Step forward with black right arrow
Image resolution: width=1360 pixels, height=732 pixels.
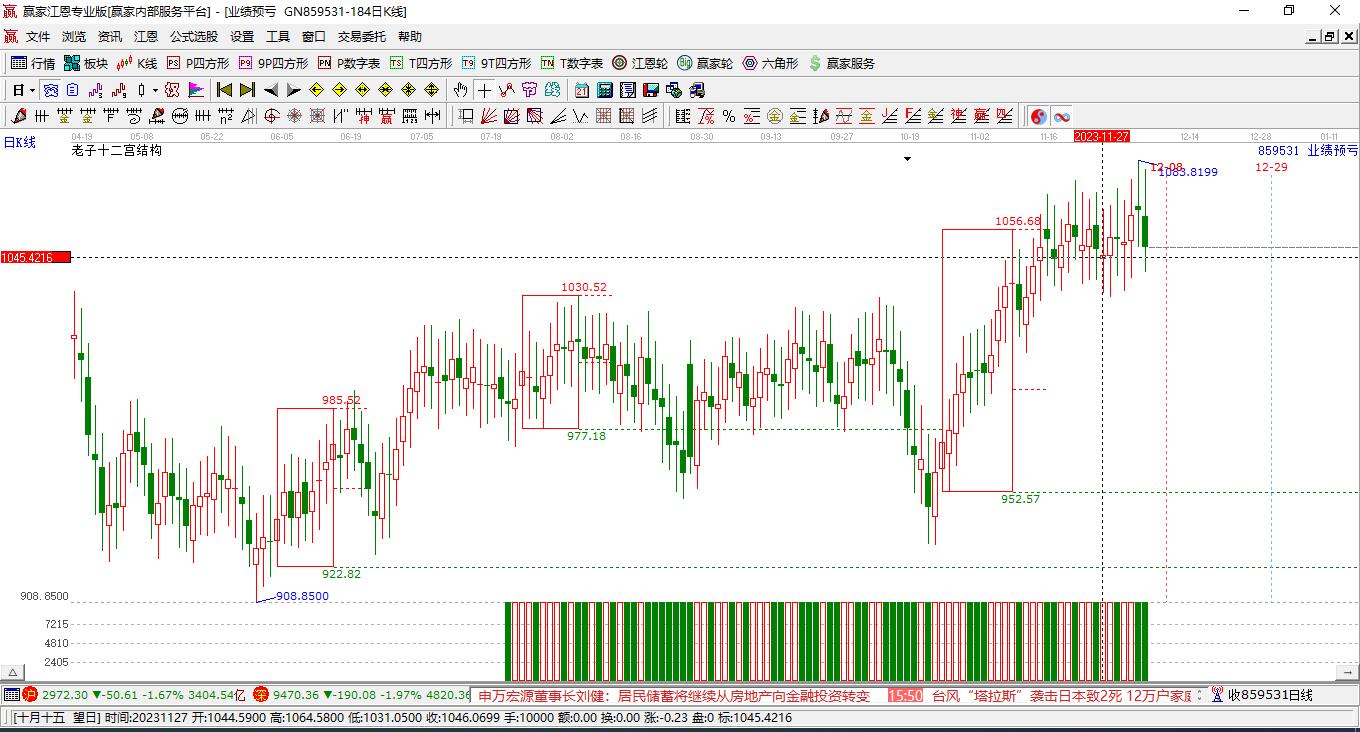pyautogui.click(x=293, y=90)
